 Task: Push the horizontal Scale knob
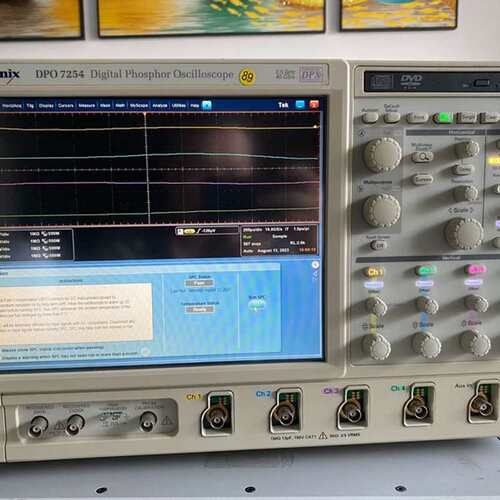coord(464,233)
